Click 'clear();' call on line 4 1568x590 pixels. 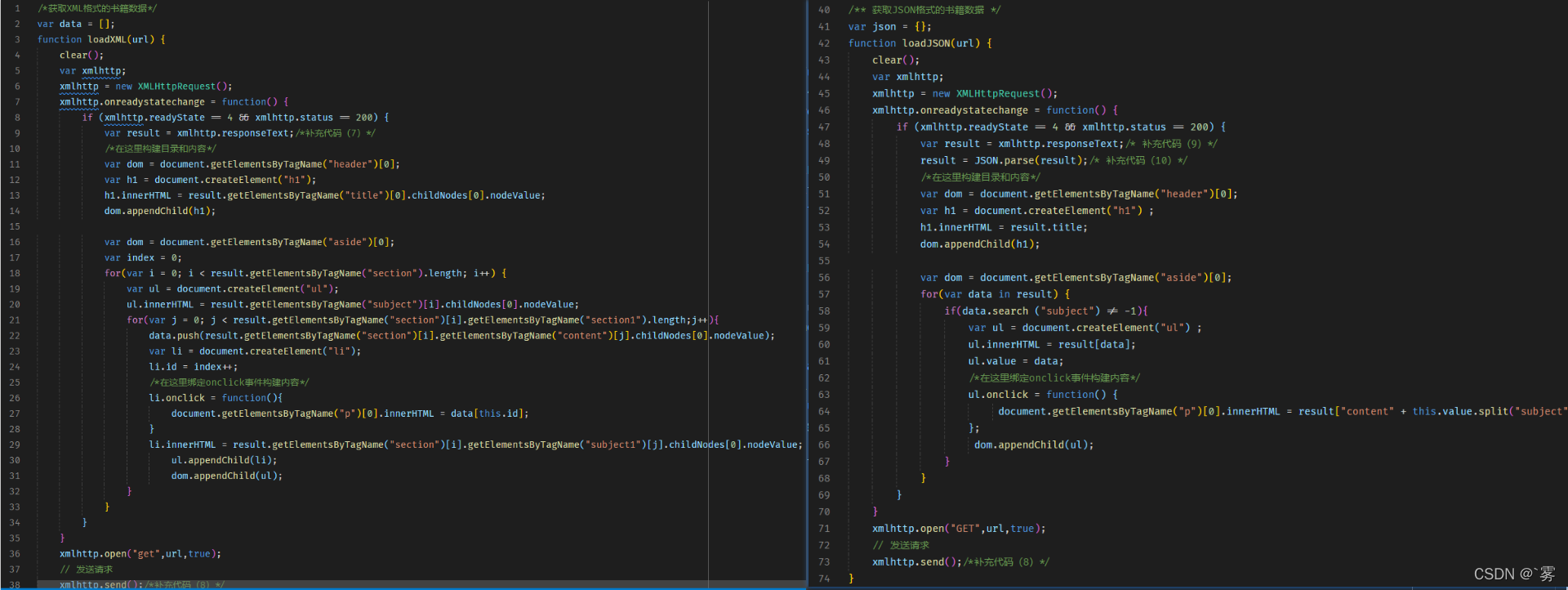tap(82, 55)
